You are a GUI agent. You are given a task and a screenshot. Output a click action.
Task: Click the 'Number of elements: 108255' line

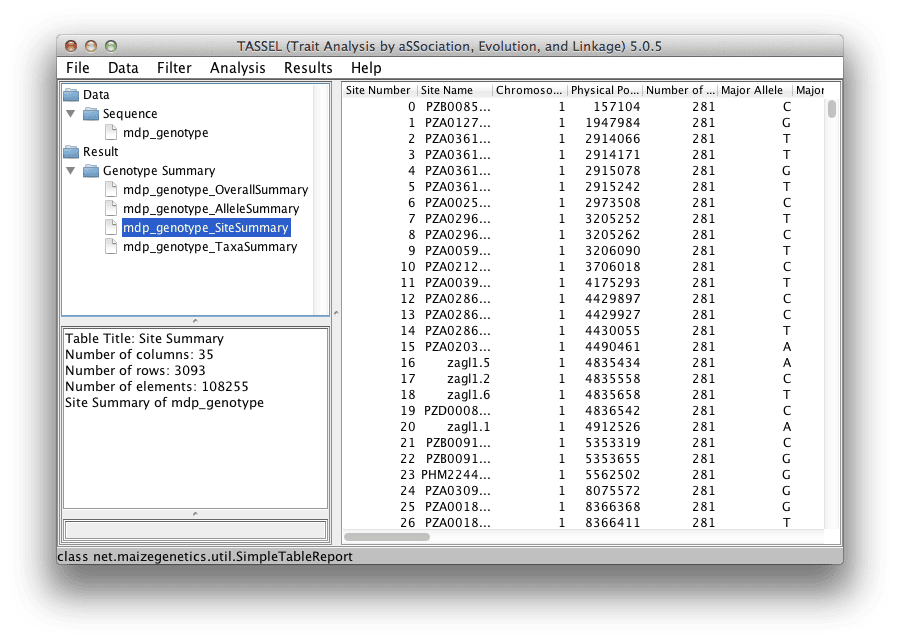pyautogui.click(x=157, y=386)
